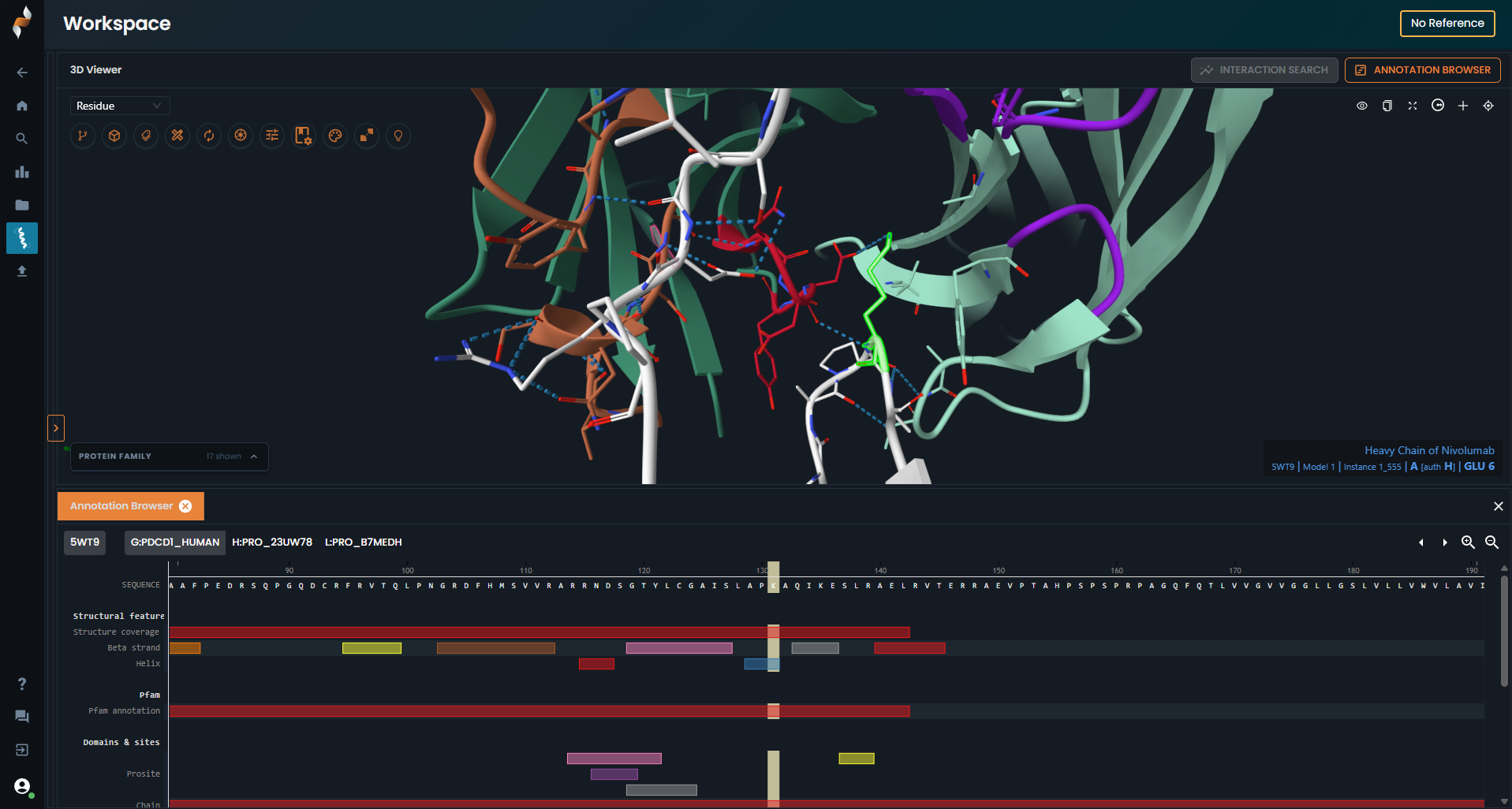Close the Annotation Browser tab with X
The height and width of the screenshot is (809, 1512).
(x=185, y=506)
